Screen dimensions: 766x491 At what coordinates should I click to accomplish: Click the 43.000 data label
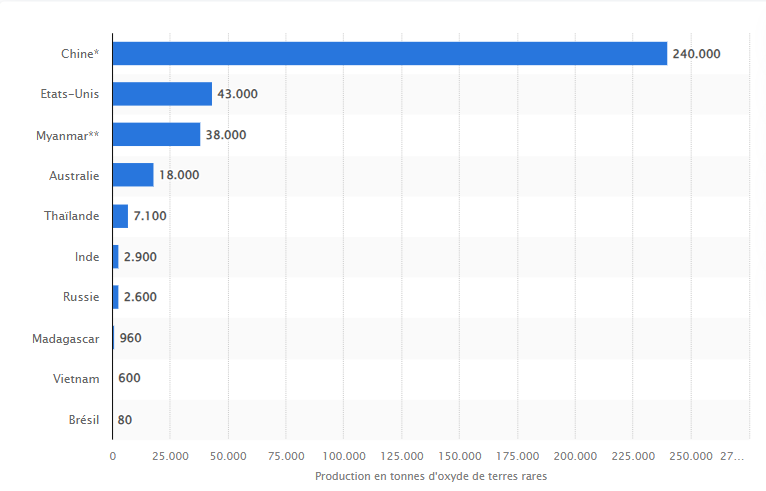pyautogui.click(x=238, y=94)
